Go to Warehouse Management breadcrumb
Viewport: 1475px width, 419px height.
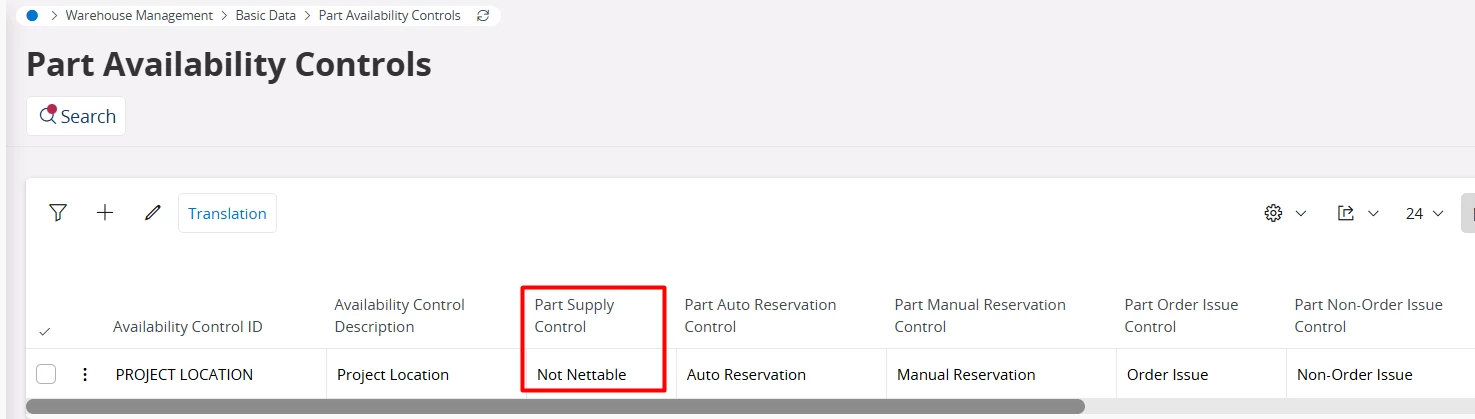coord(139,16)
